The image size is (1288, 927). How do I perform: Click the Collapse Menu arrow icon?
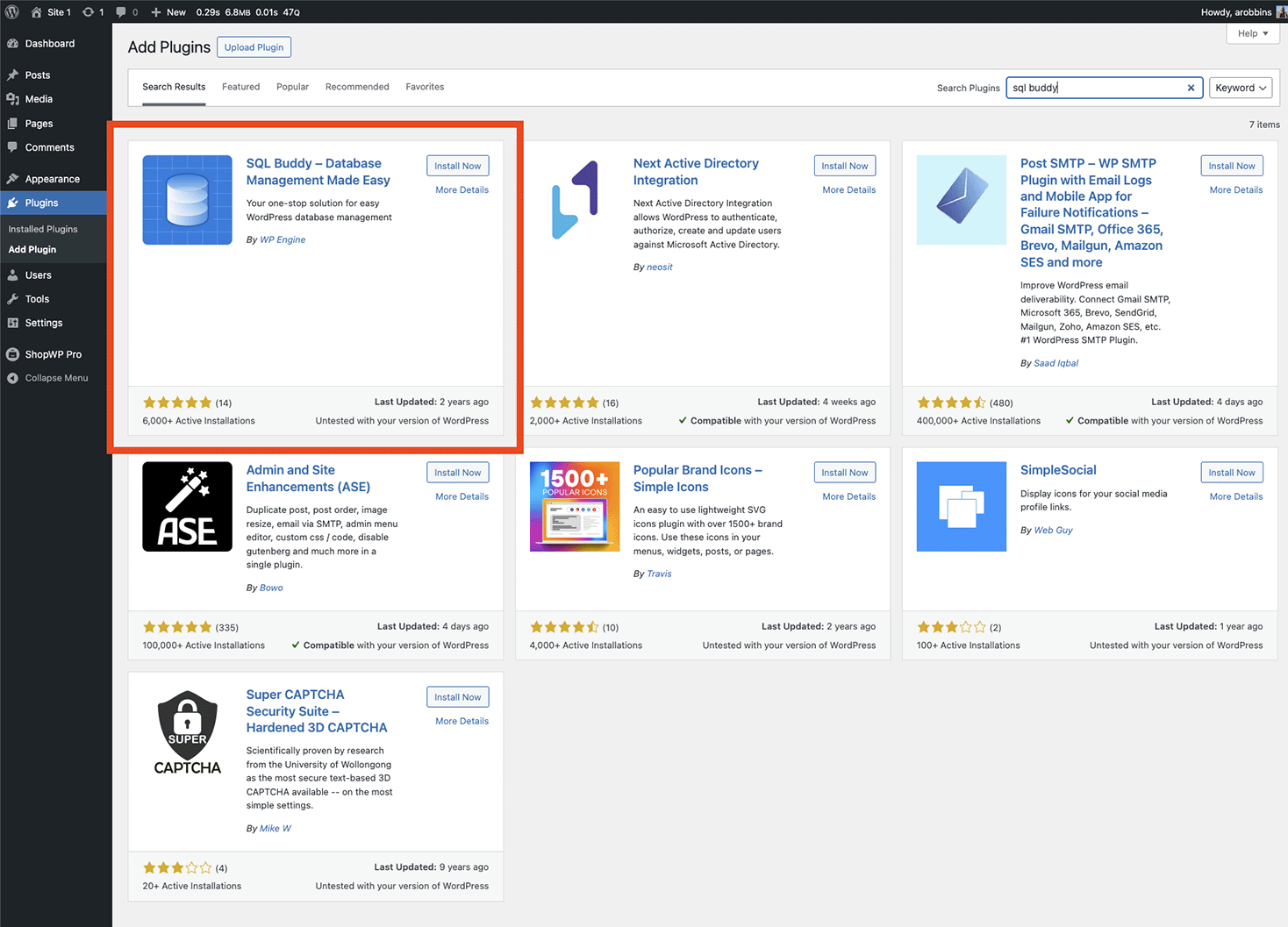(13, 378)
